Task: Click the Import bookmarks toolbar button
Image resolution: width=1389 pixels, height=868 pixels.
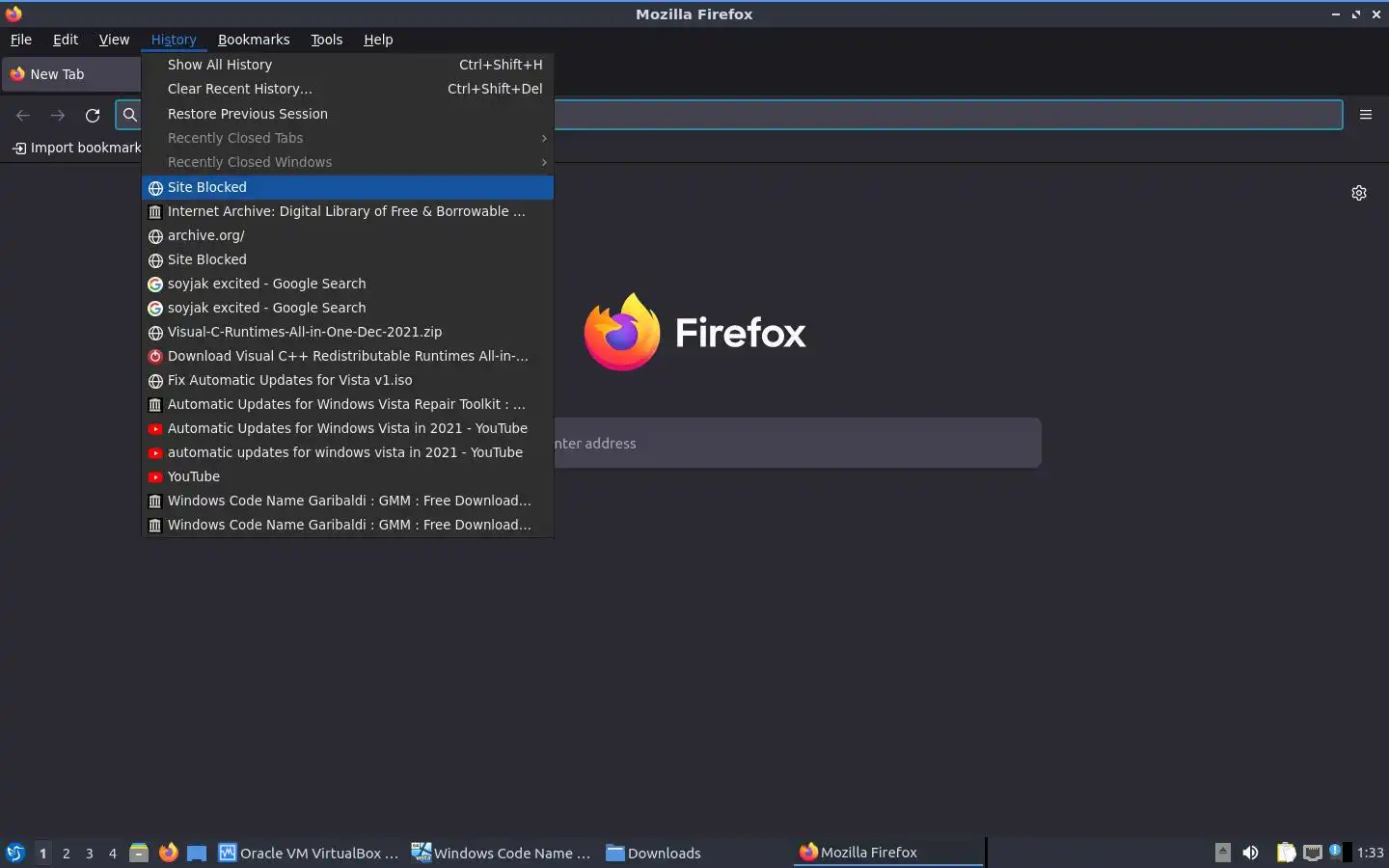Action: (x=76, y=148)
